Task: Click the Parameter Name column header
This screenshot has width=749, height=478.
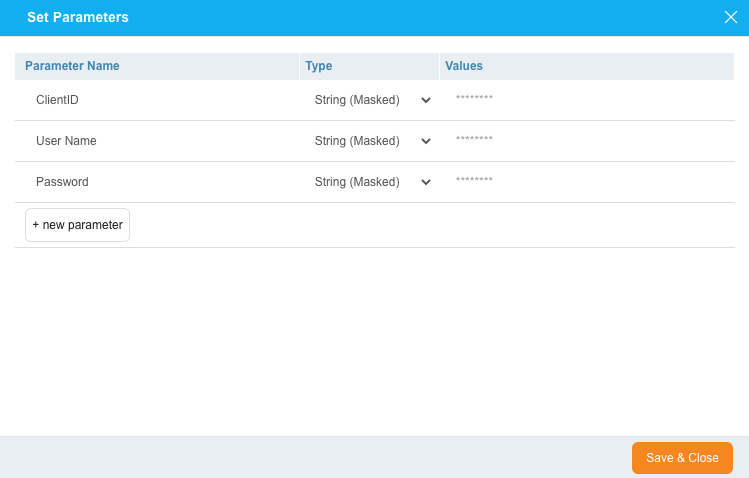Action: pyautogui.click(x=72, y=66)
